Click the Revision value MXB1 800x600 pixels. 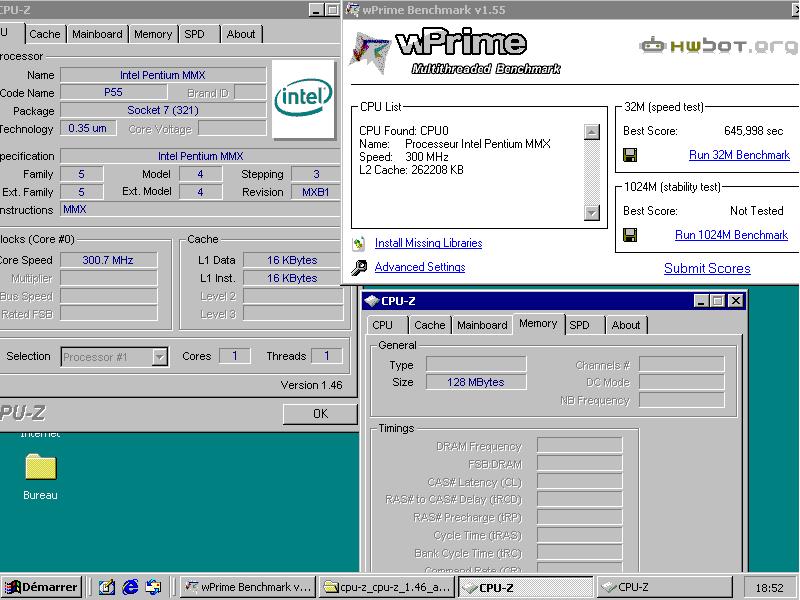point(315,192)
